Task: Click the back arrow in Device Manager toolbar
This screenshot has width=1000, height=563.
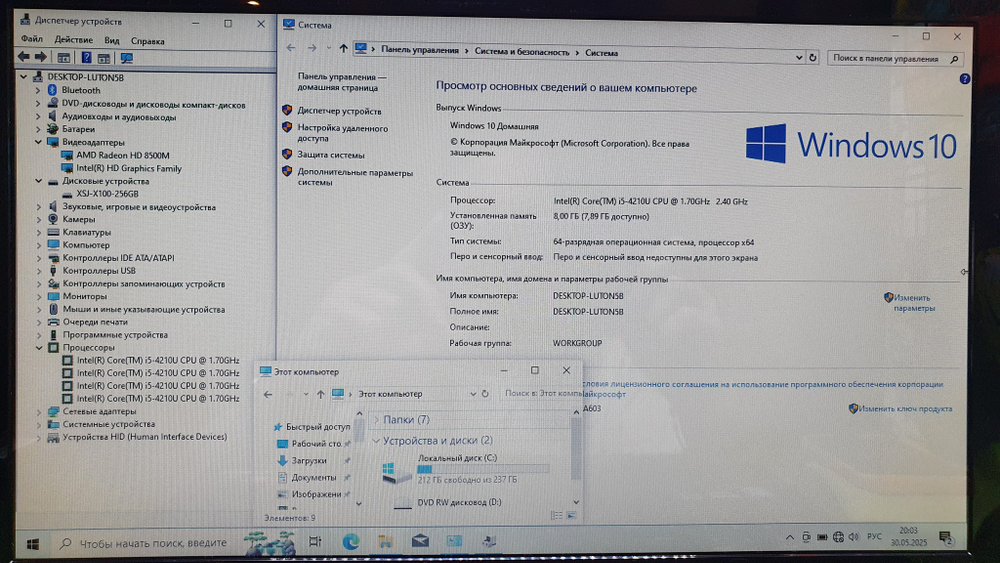Action: tap(24, 57)
